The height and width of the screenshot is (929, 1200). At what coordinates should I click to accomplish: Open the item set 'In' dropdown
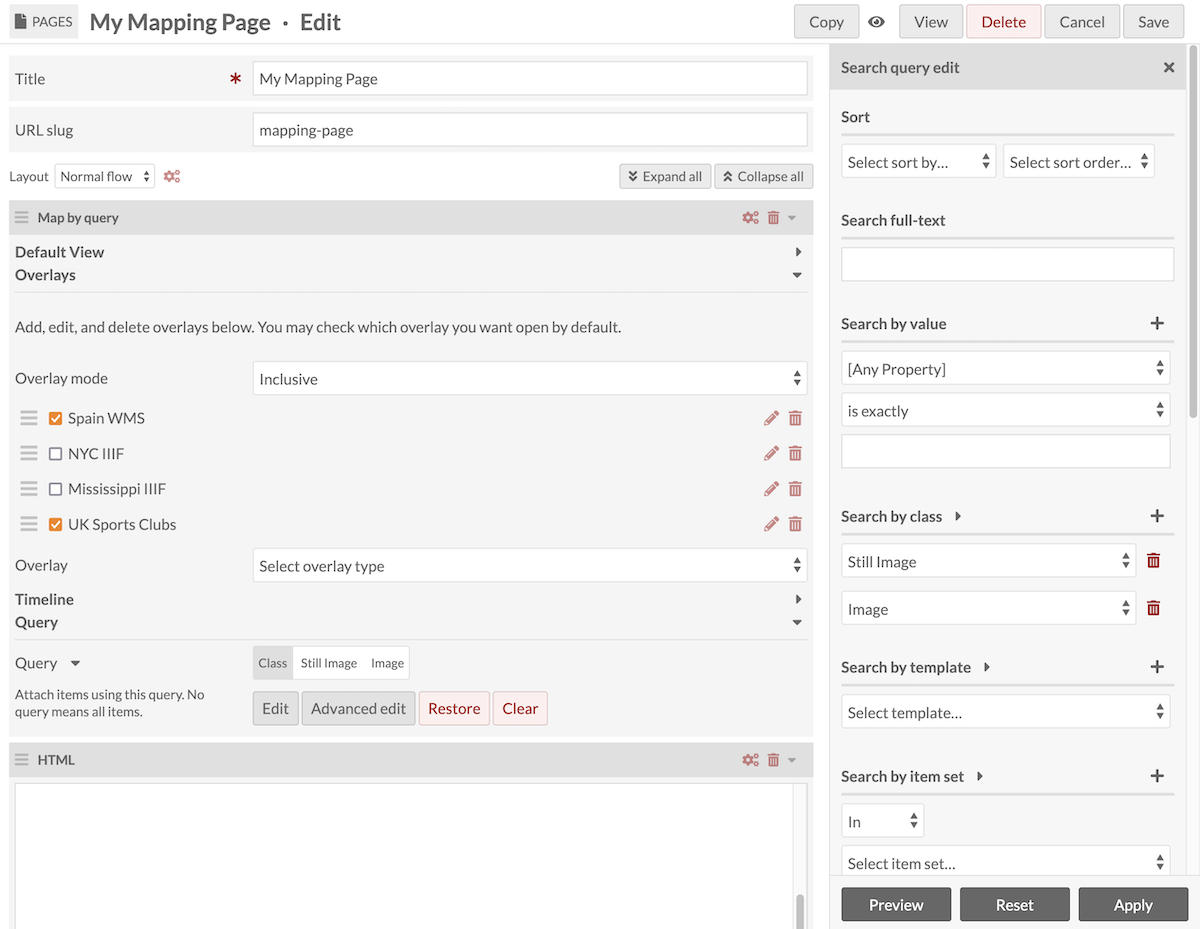[x=883, y=821]
